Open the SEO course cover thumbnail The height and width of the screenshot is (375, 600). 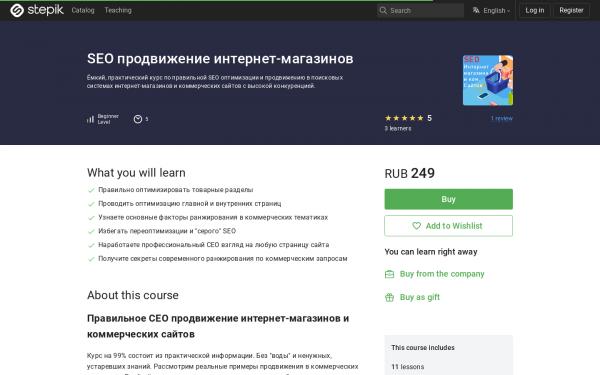488,80
